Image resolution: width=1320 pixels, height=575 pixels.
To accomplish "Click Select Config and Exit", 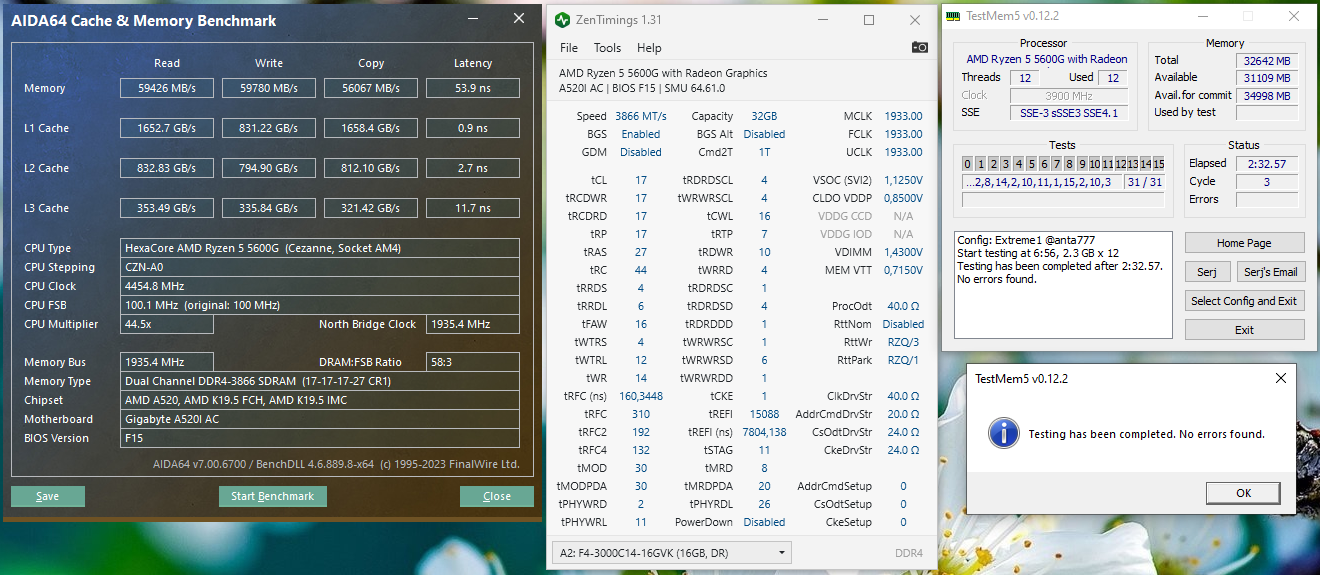I will 1244,301.
